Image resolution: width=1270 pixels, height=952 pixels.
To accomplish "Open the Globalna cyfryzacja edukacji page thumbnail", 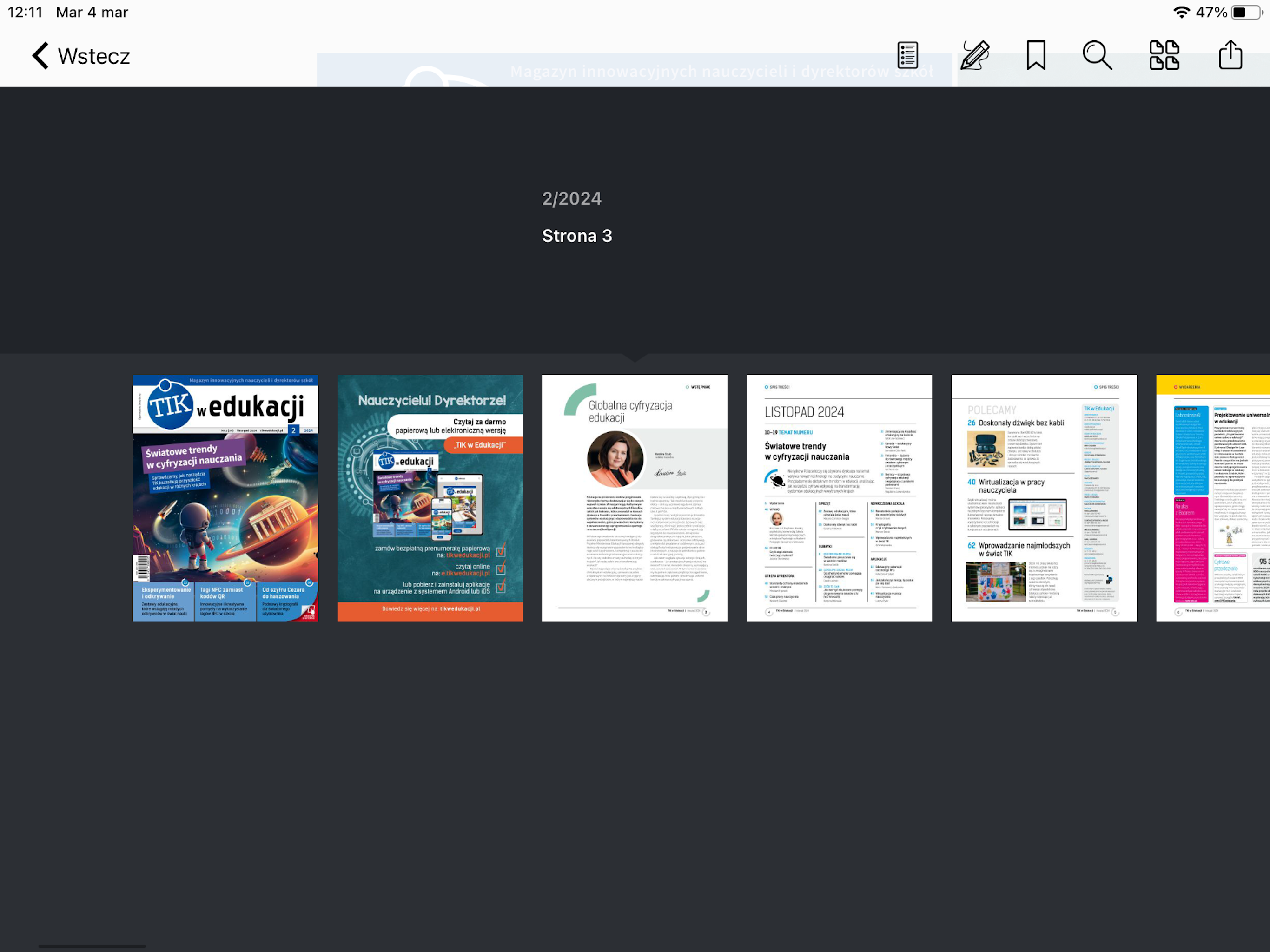I will 635,498.
